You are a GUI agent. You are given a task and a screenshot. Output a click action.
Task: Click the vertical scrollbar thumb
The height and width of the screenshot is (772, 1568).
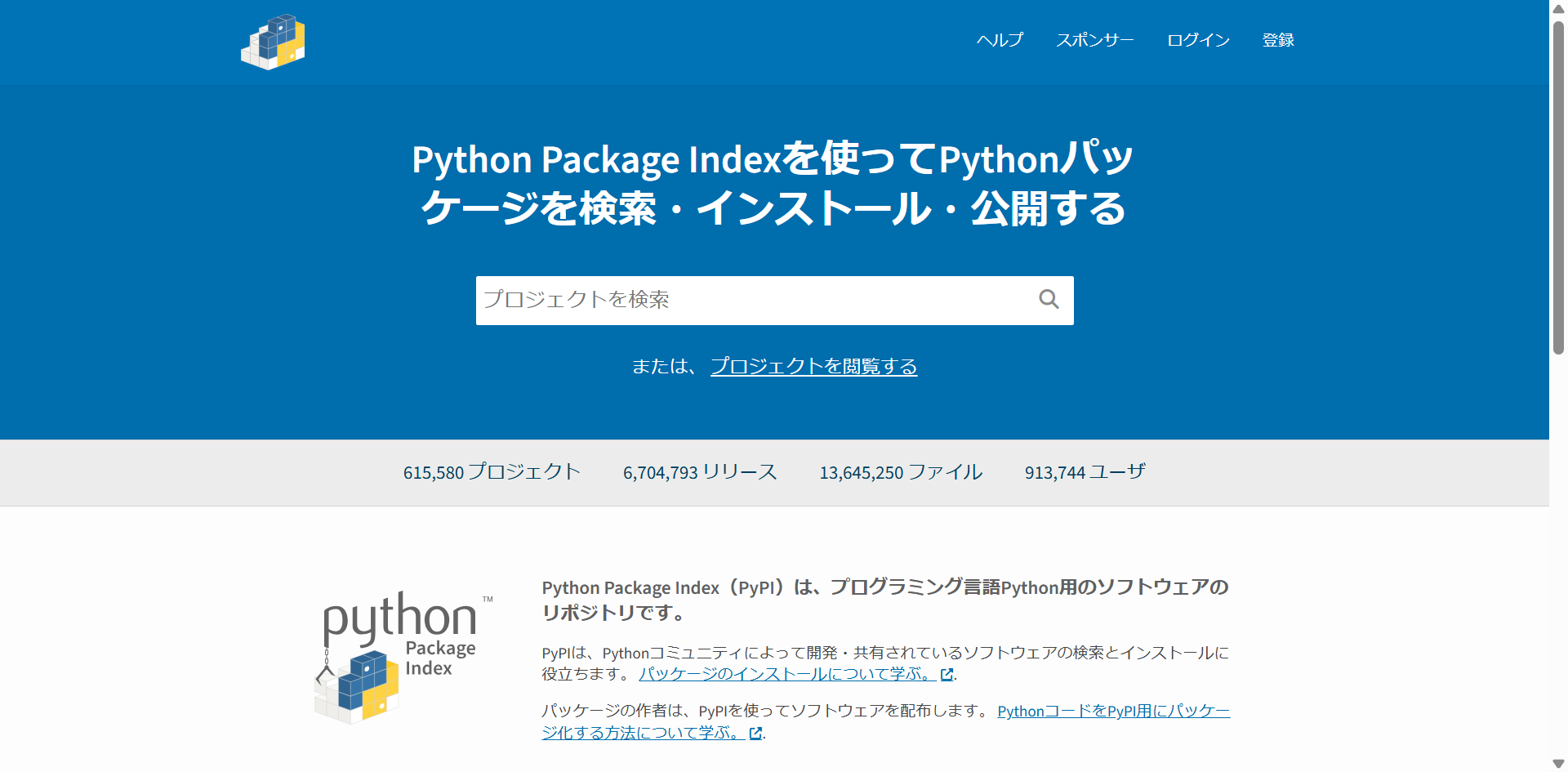(x=1558, y=188)
